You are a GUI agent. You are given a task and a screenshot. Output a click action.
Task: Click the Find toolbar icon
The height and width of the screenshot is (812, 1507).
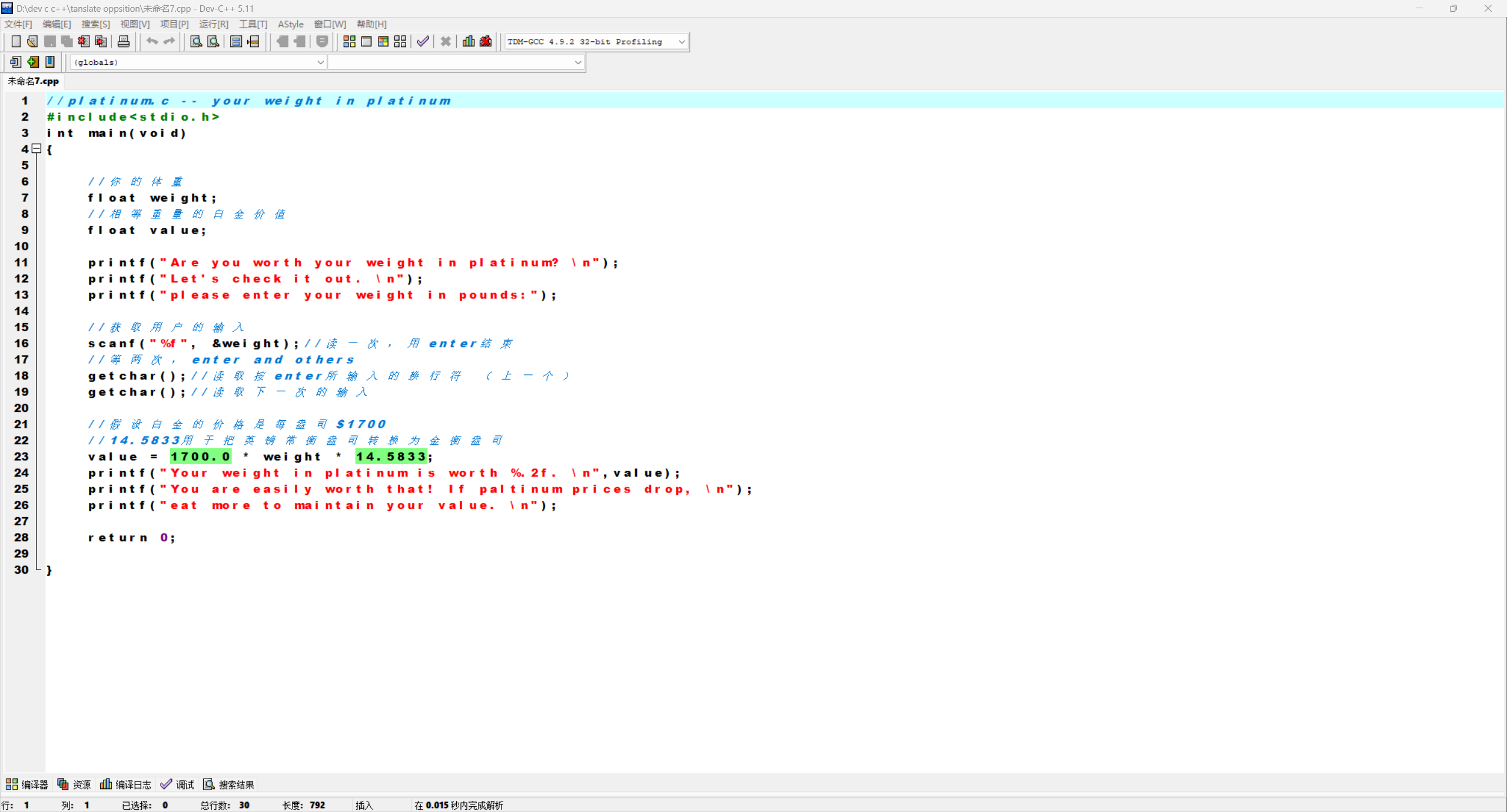point(196,41)
